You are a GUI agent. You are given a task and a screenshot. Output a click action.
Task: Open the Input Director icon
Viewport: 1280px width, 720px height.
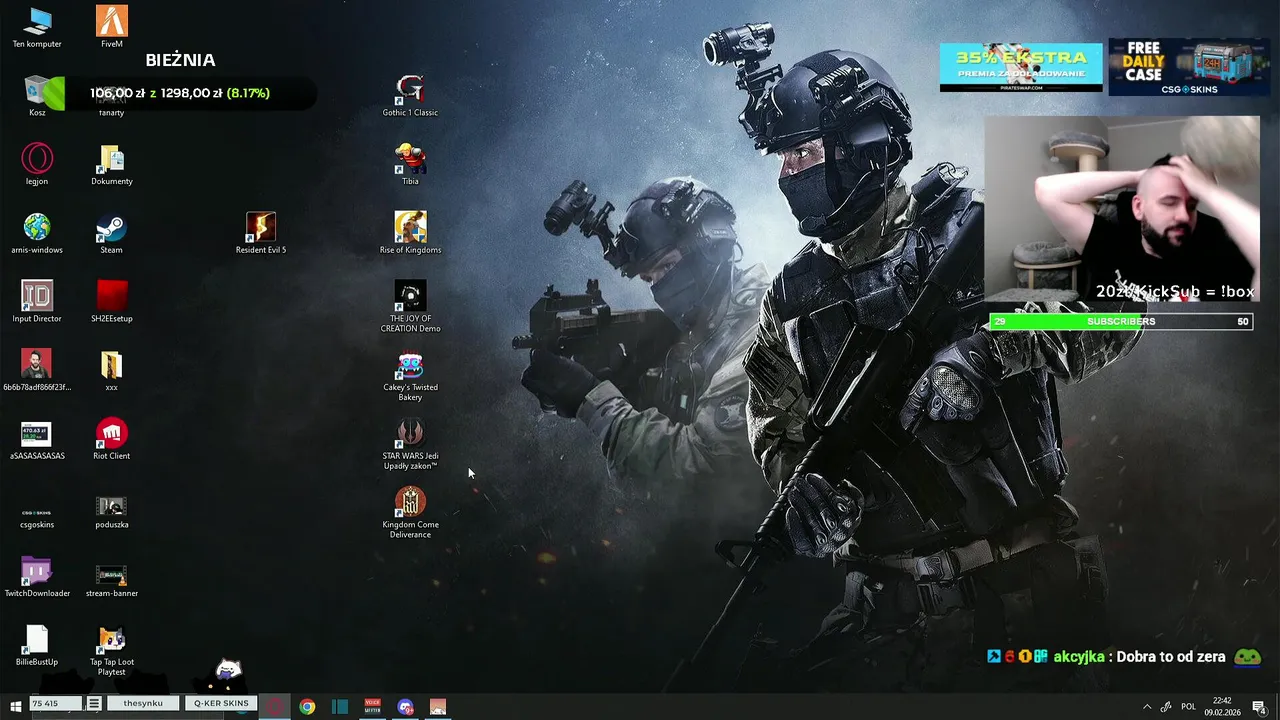click(37, 301)
